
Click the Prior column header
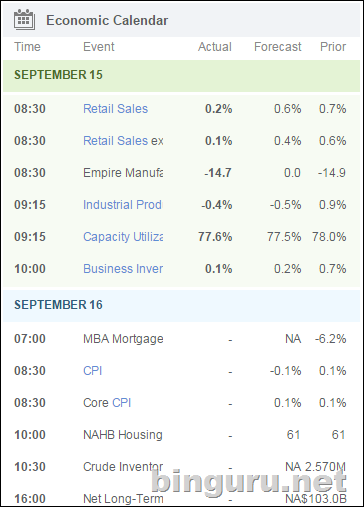(x=333, y=47)
